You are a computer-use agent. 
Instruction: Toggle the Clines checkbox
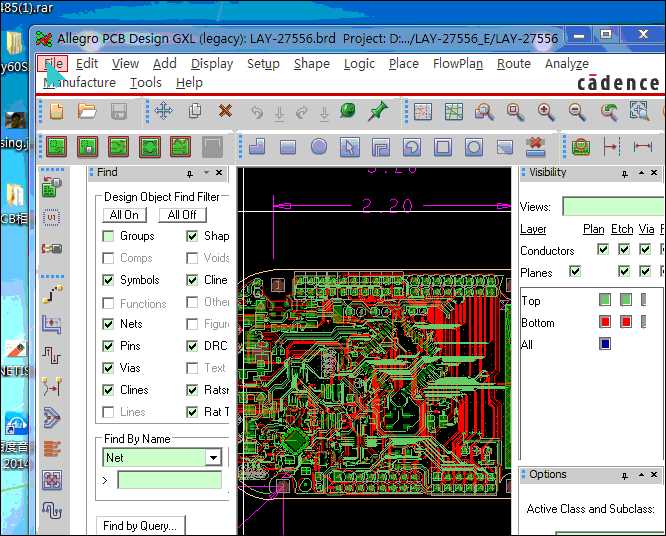point(108,390)
